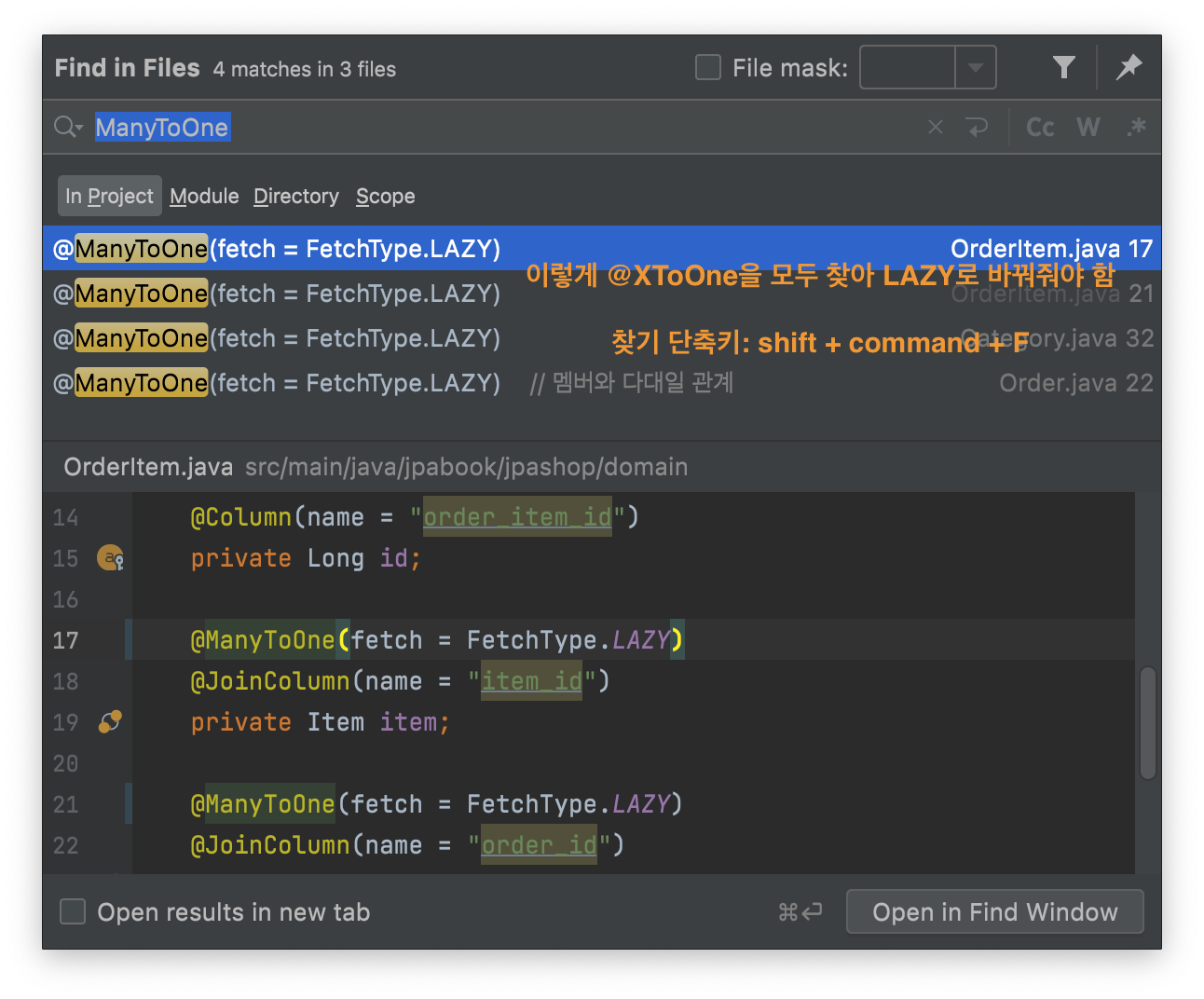Click the gutter icon on line 15
1204x999 pixels.
coord(111,558)
